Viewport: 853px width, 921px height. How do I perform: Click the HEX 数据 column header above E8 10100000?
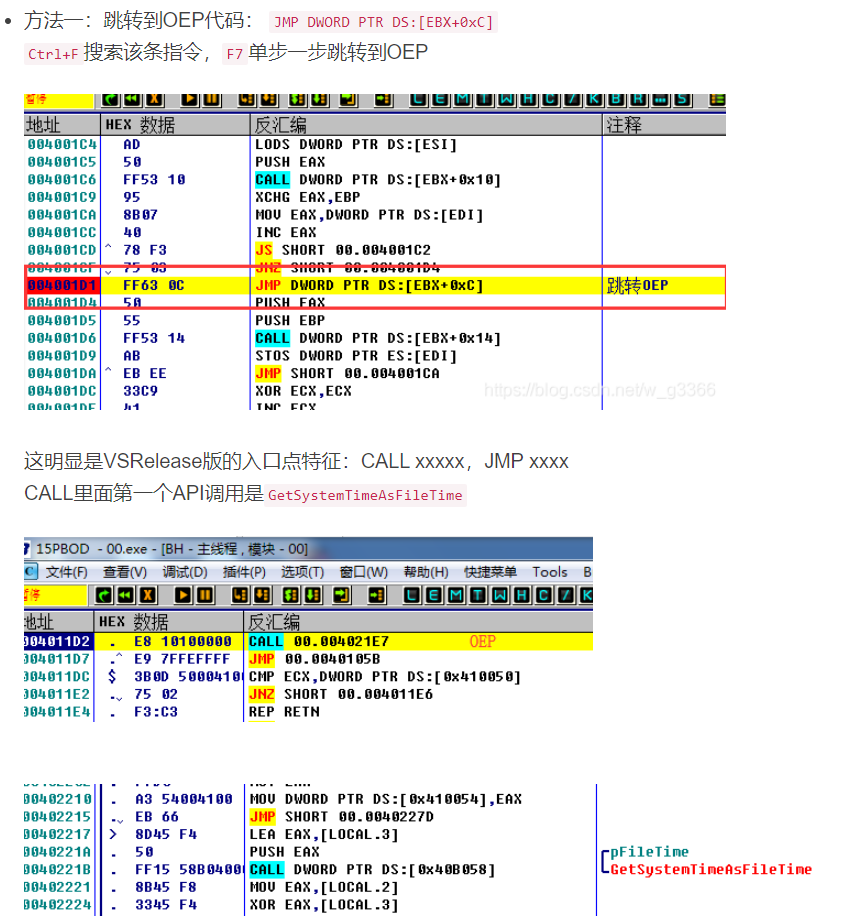169,621
